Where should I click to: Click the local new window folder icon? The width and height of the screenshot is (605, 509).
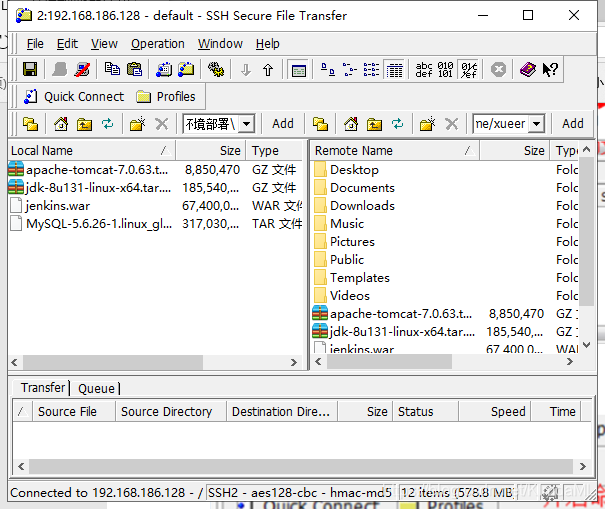[30, 124]
